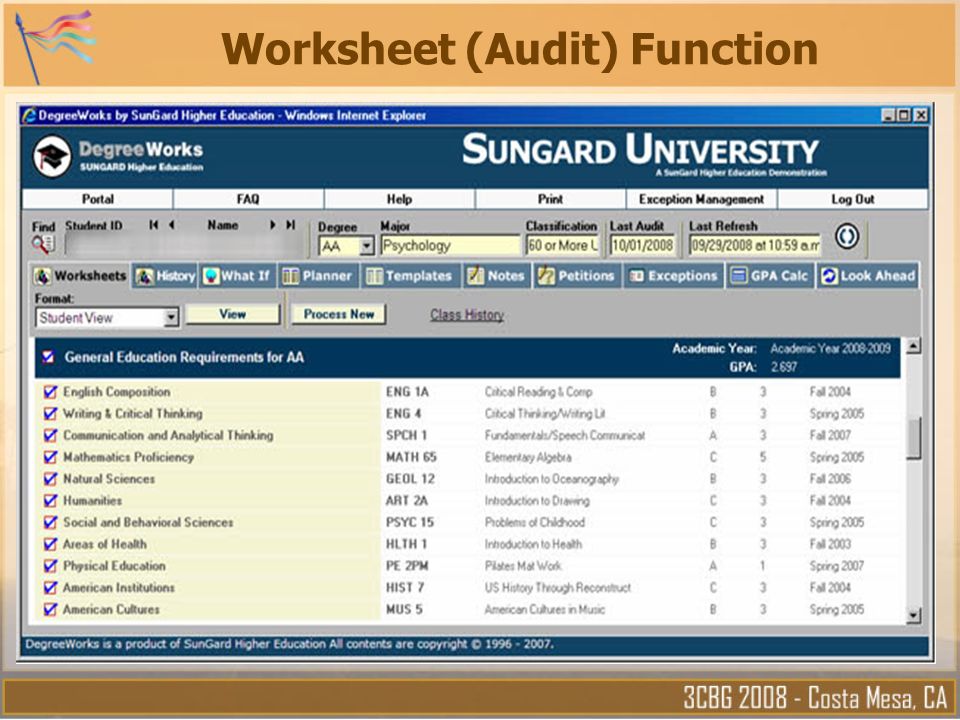Click course code HIST 7
This screenshot has width=960, height=720.
pyautogui.click(x=405, y=588)
